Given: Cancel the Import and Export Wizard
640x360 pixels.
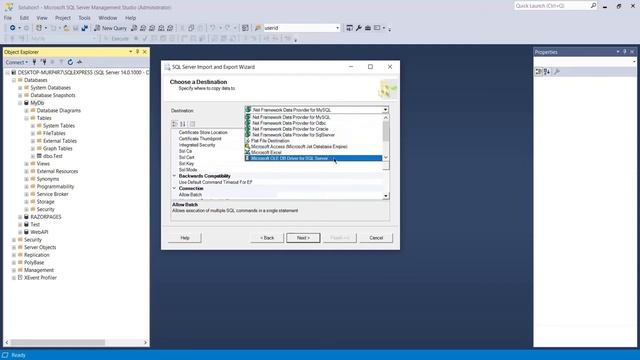Looking at the screenshot, I should 376,238.
